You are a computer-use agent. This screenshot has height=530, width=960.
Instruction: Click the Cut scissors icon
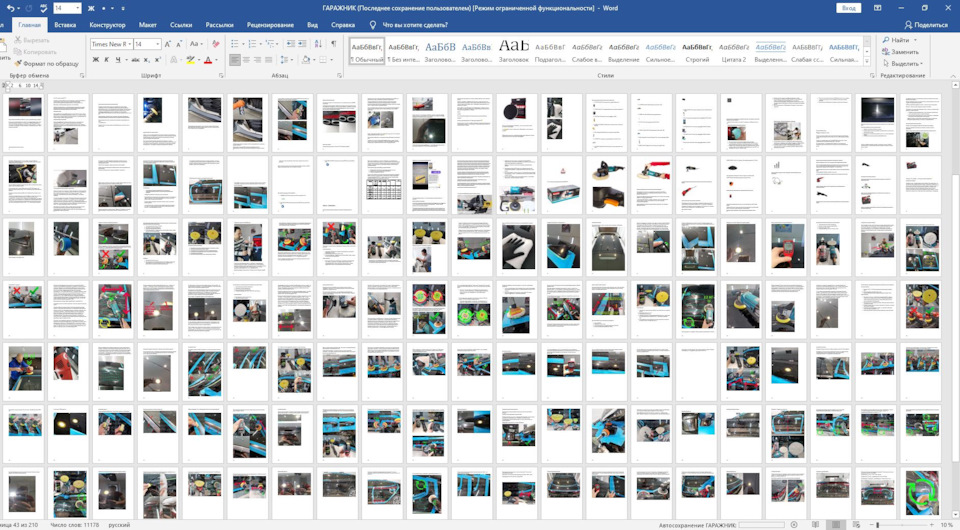click(18, 40)
